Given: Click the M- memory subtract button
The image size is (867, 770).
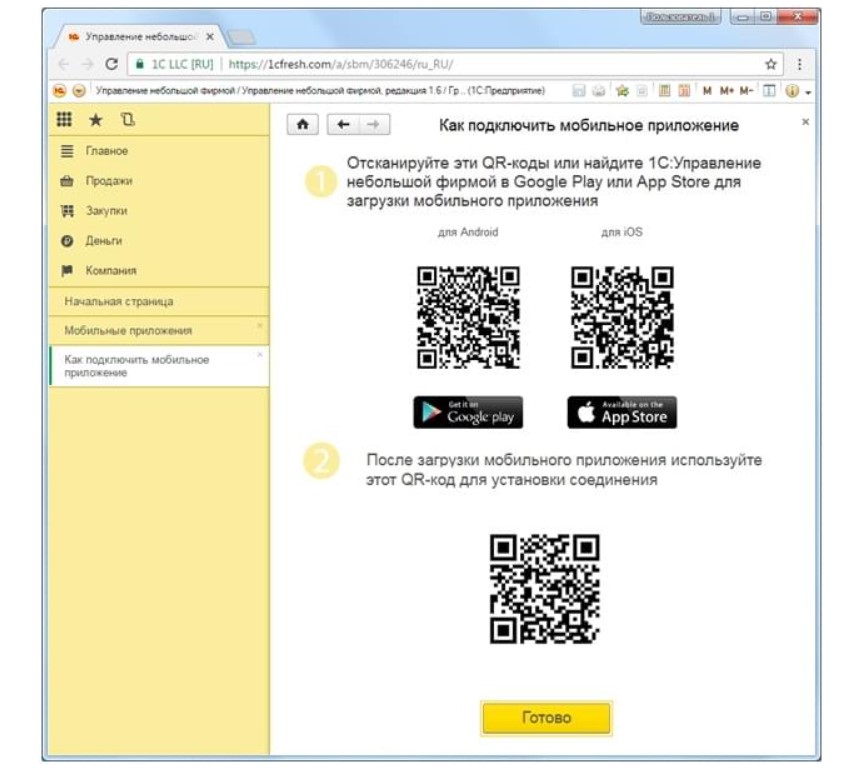Looking at the screenshot, I should click(x=746, y=91).
